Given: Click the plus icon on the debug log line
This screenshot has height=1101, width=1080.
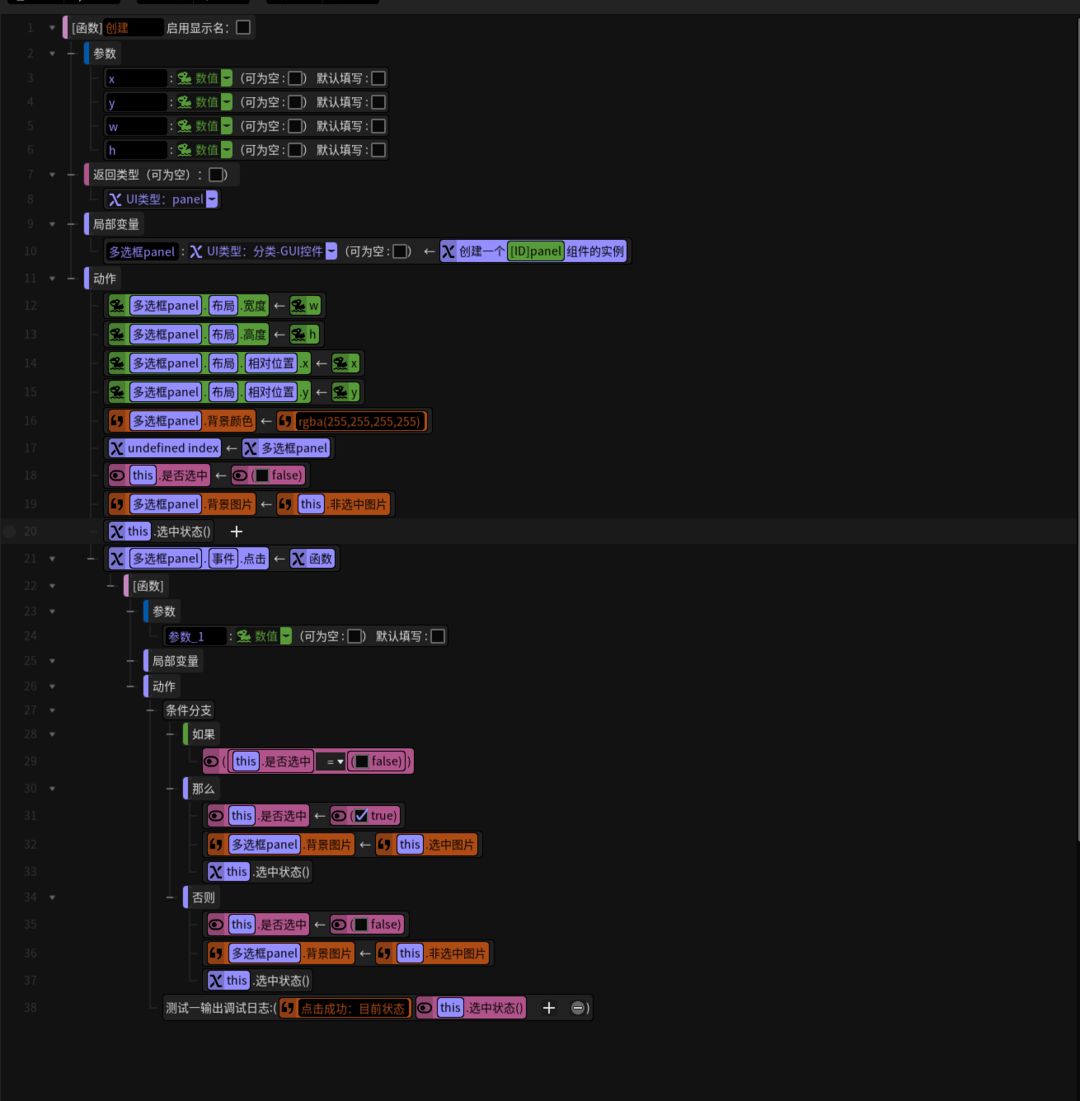Looking at the screenshot, I should [x=548, y=1008].
